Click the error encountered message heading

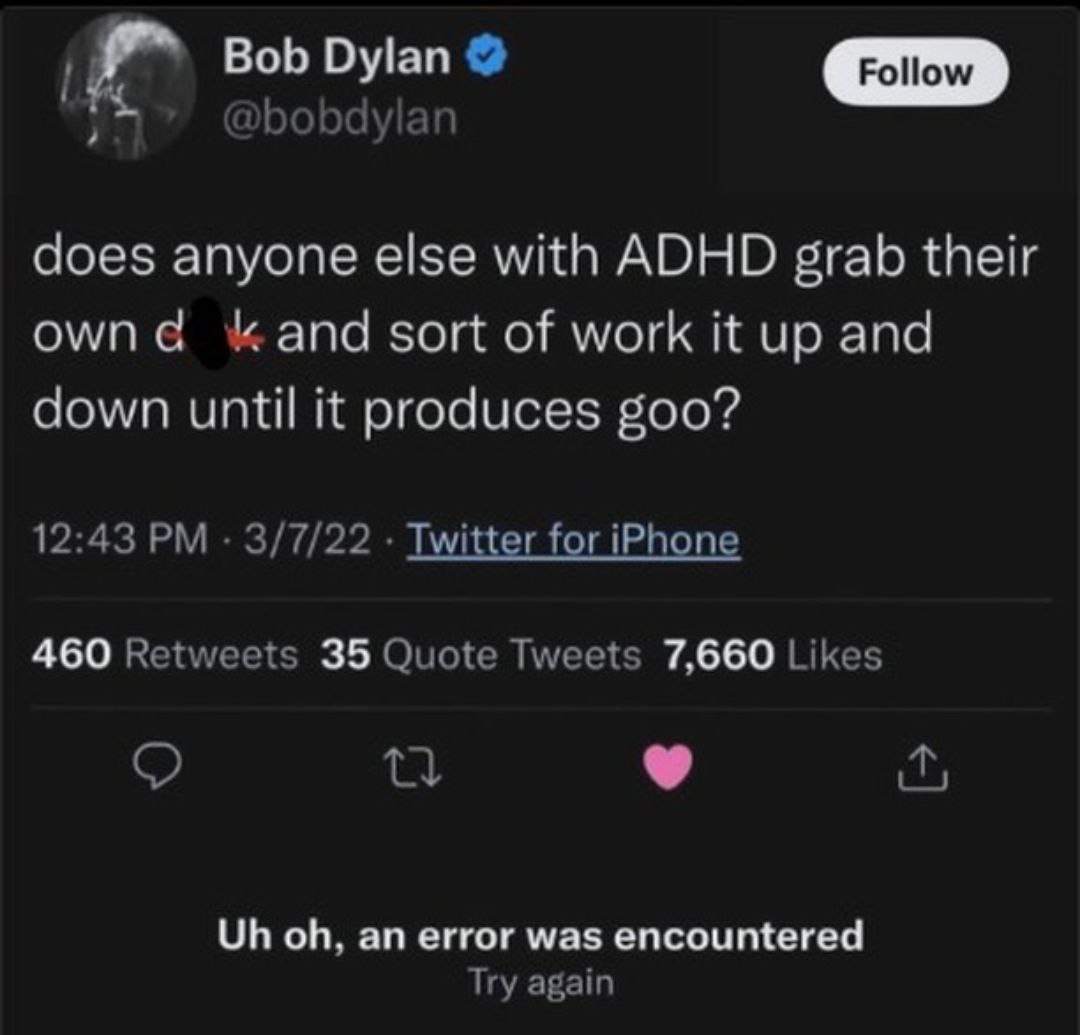pos(541,936)
